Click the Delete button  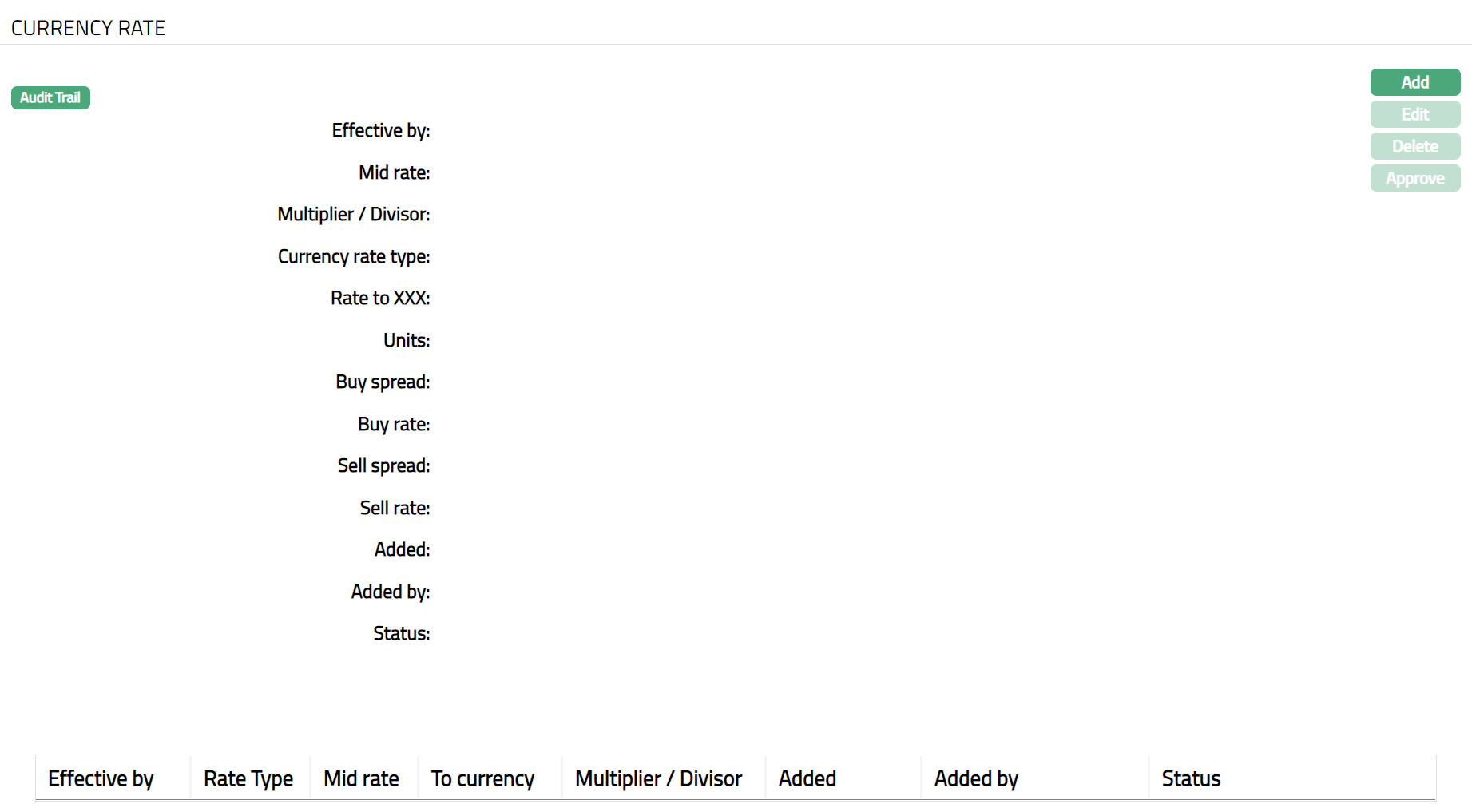(1414, 146)
